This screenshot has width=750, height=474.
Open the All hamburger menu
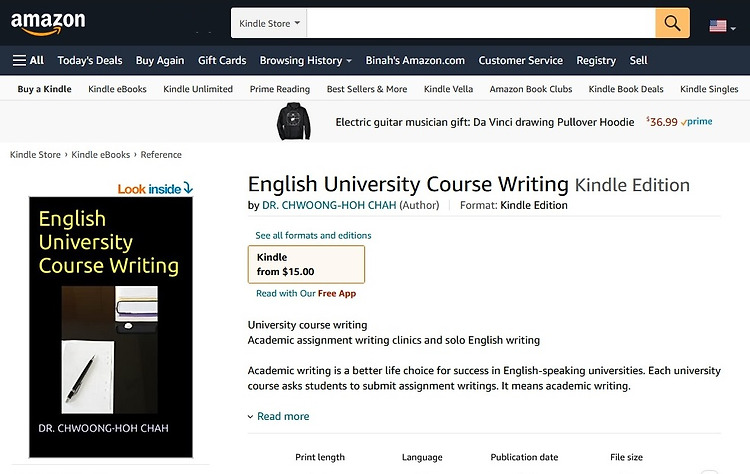(28, 60)
